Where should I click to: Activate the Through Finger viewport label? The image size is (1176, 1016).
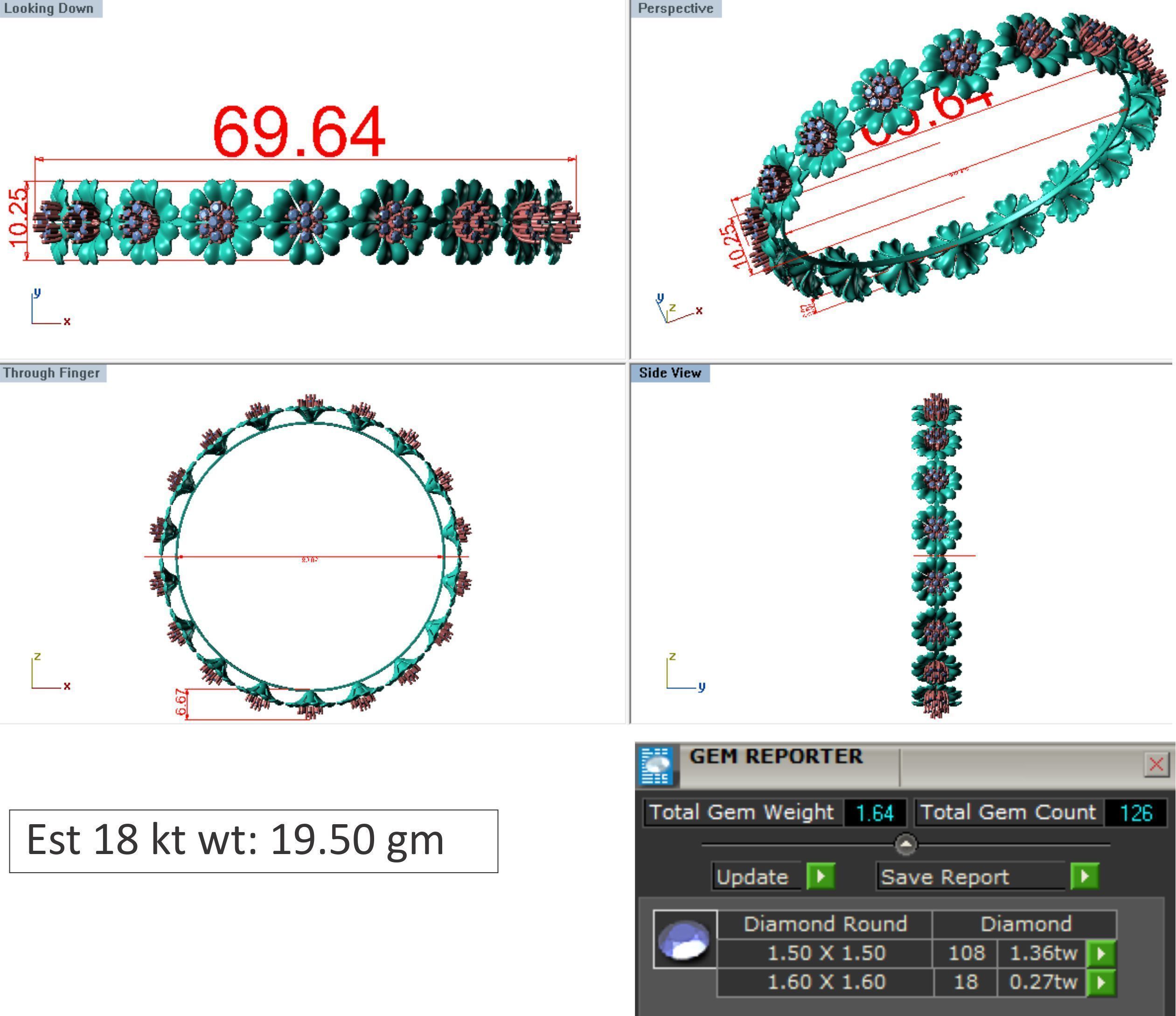[52, 373]
